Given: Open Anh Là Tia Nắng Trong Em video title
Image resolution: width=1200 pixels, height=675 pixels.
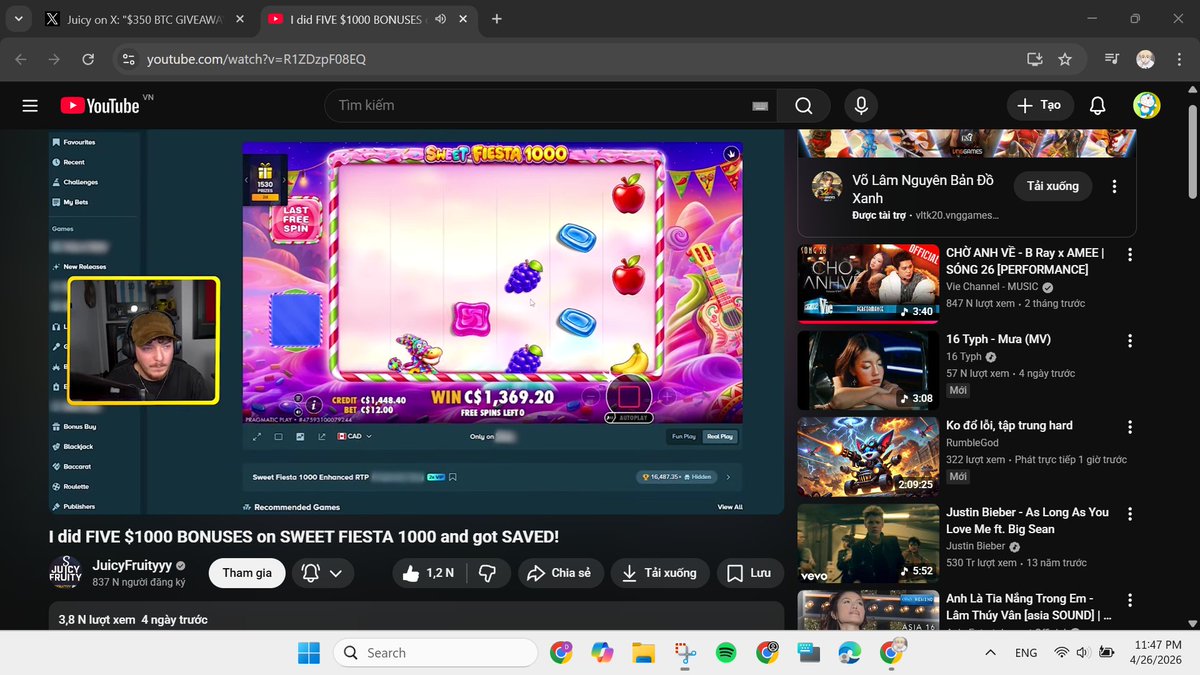Looking at the screenshot, I should click(1028, 607).
